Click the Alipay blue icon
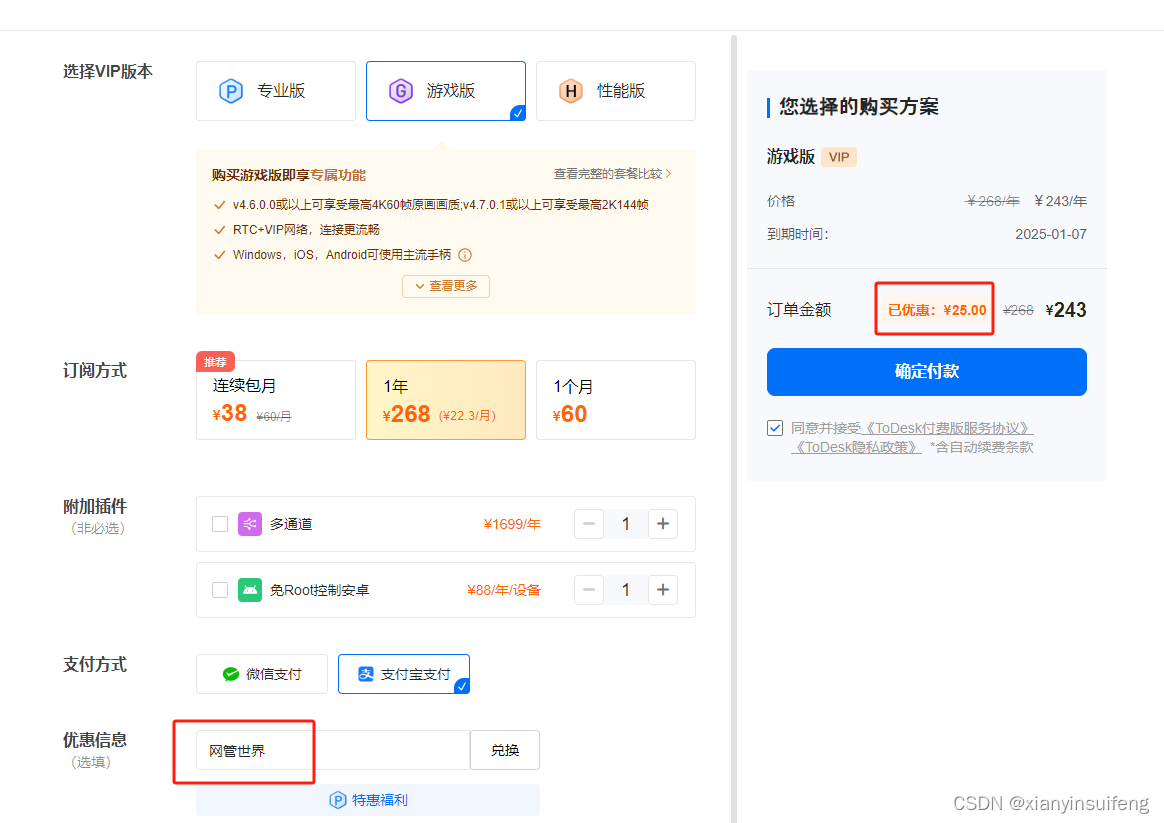 (365, 674)
